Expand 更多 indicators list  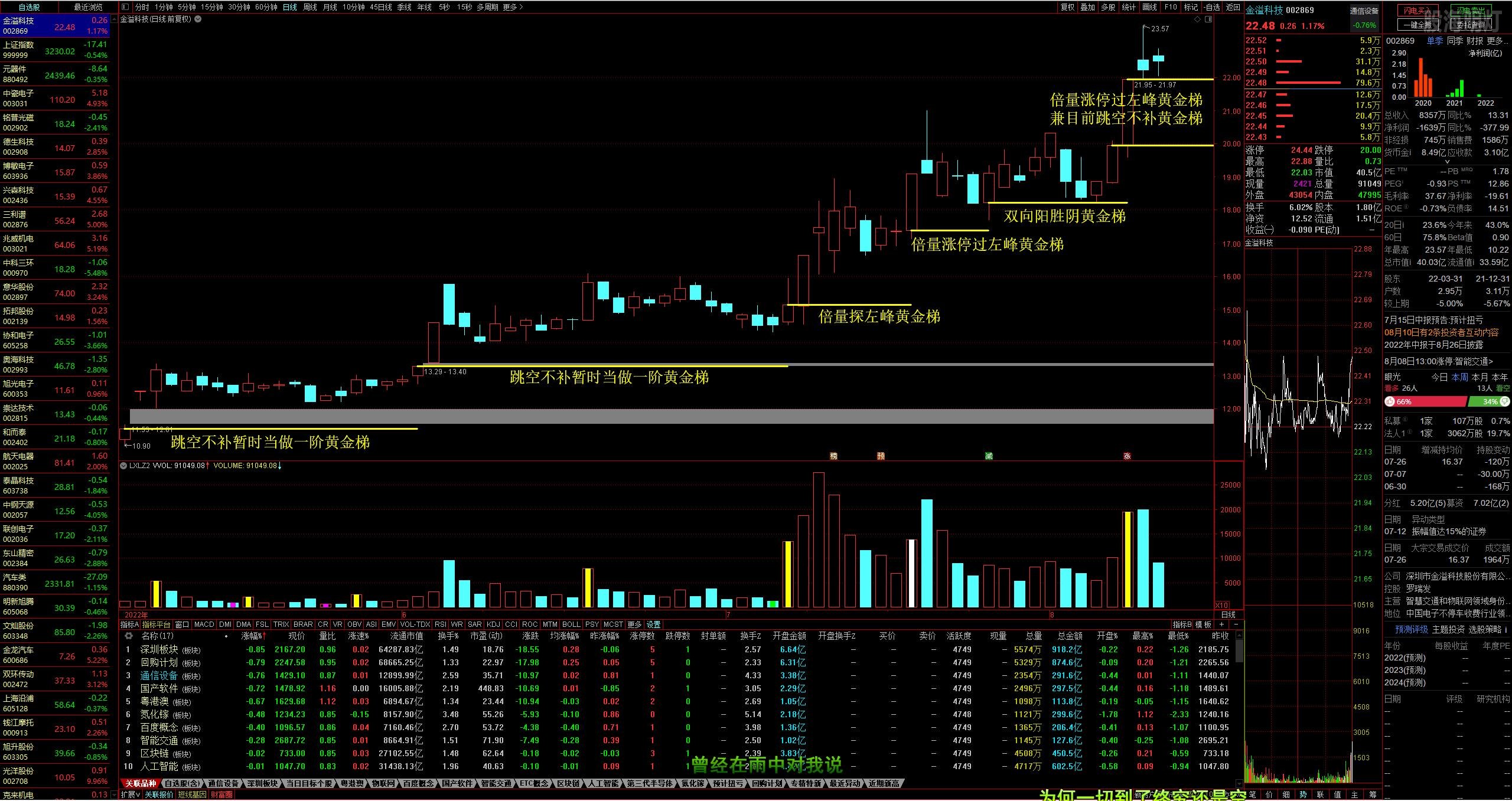(x=634, y=625)
